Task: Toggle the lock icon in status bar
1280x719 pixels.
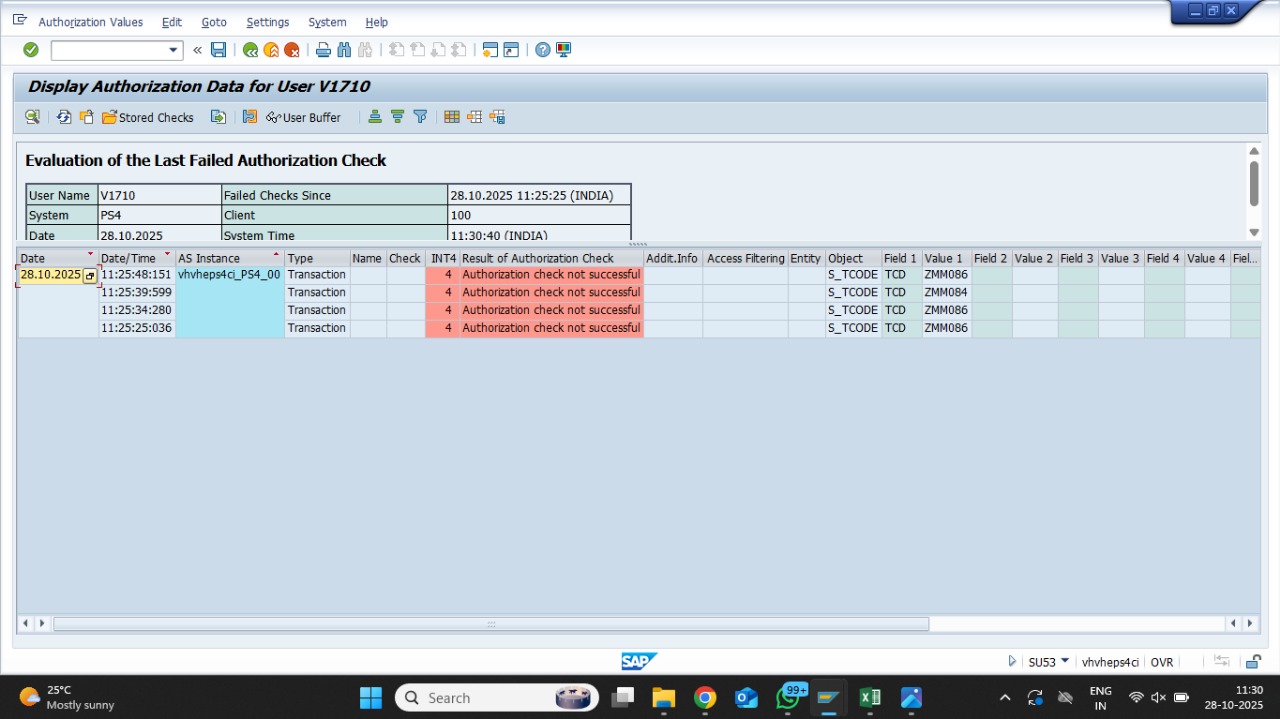Action: point(1252,662)
